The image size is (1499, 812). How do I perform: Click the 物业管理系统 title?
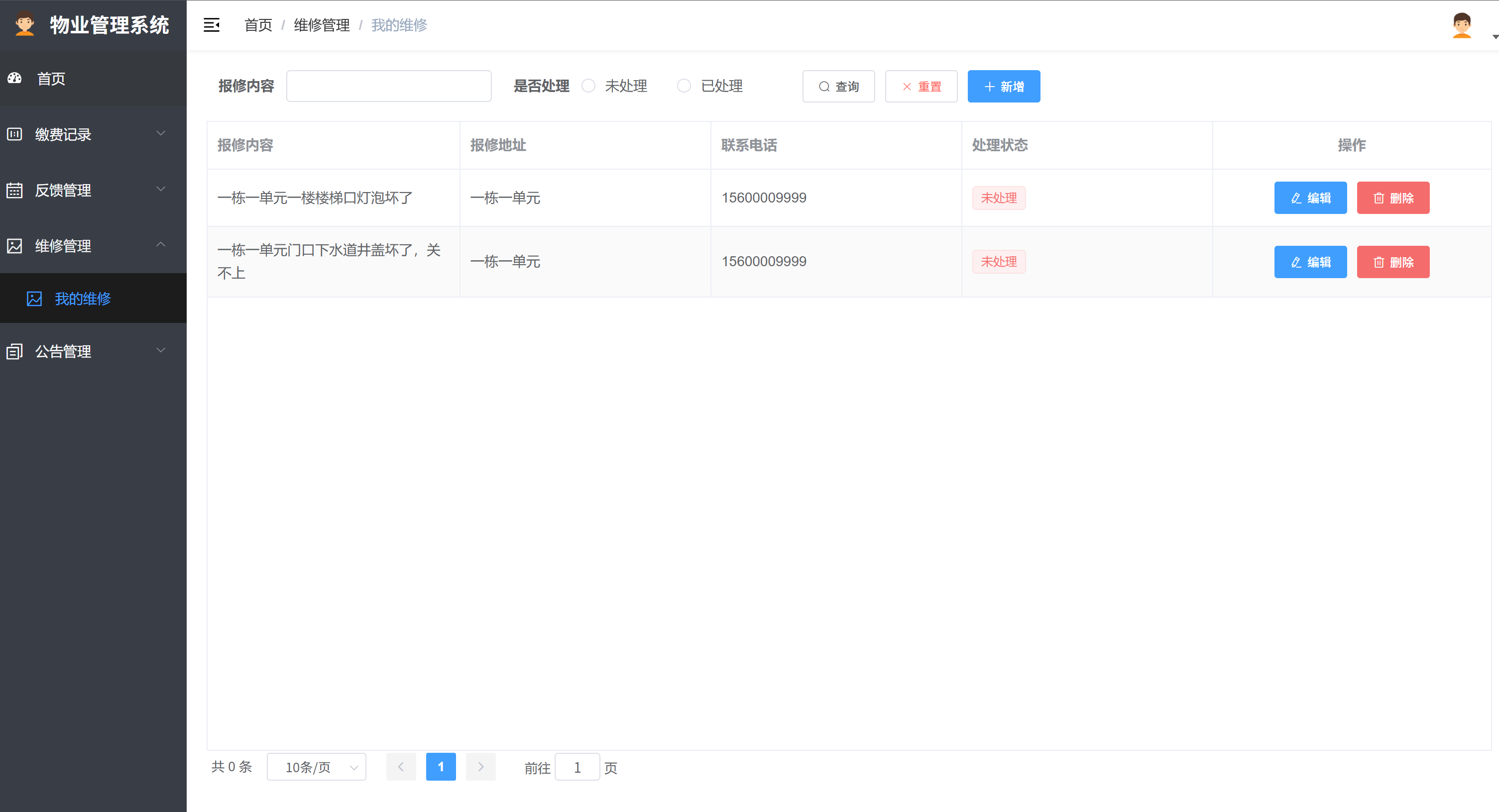tap(110, 25)
